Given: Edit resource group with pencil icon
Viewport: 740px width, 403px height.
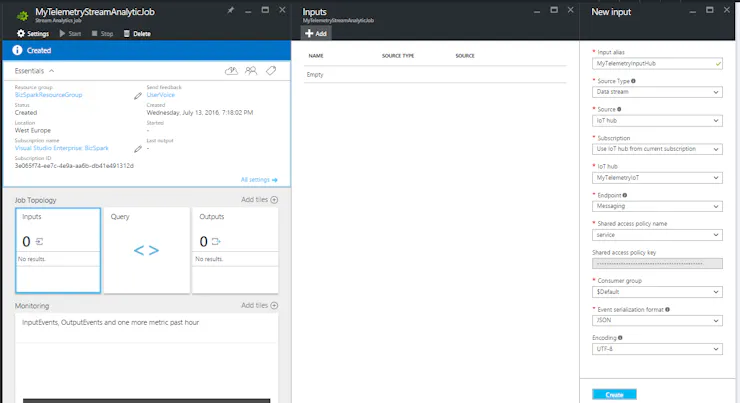Looking at the screenshot, I should [x=137, y=96].
